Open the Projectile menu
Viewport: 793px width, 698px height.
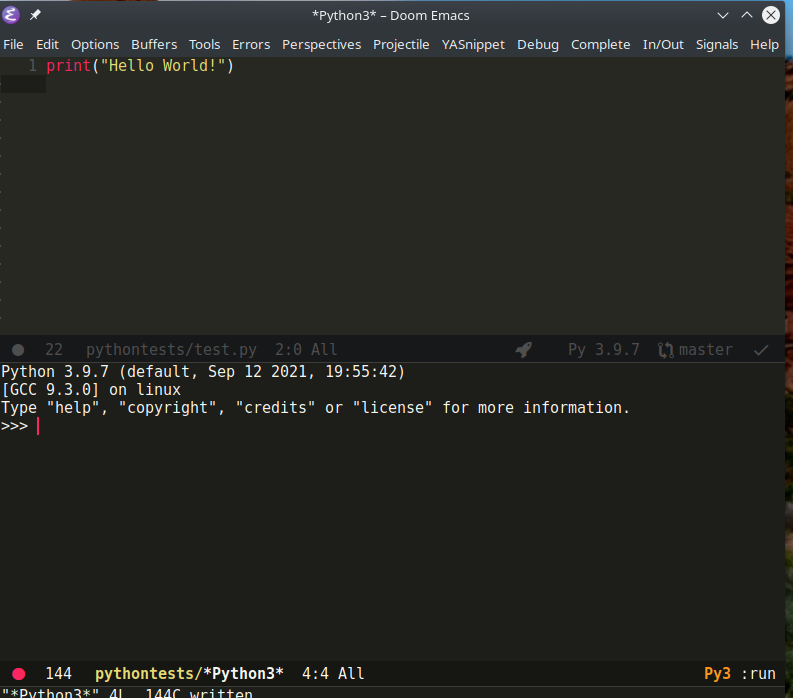(401, 45)
